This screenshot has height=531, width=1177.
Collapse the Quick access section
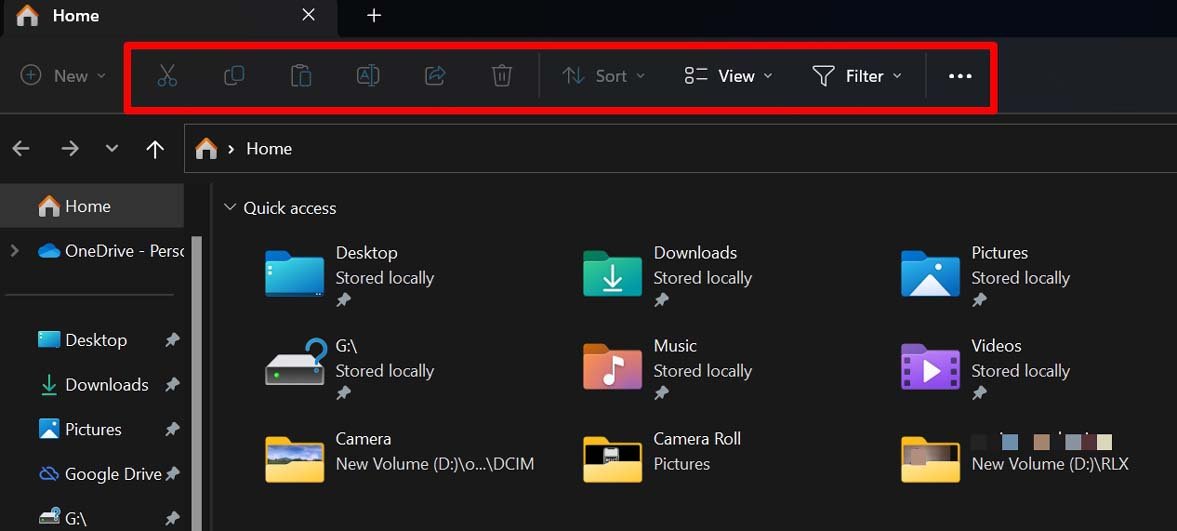point(230,208)
